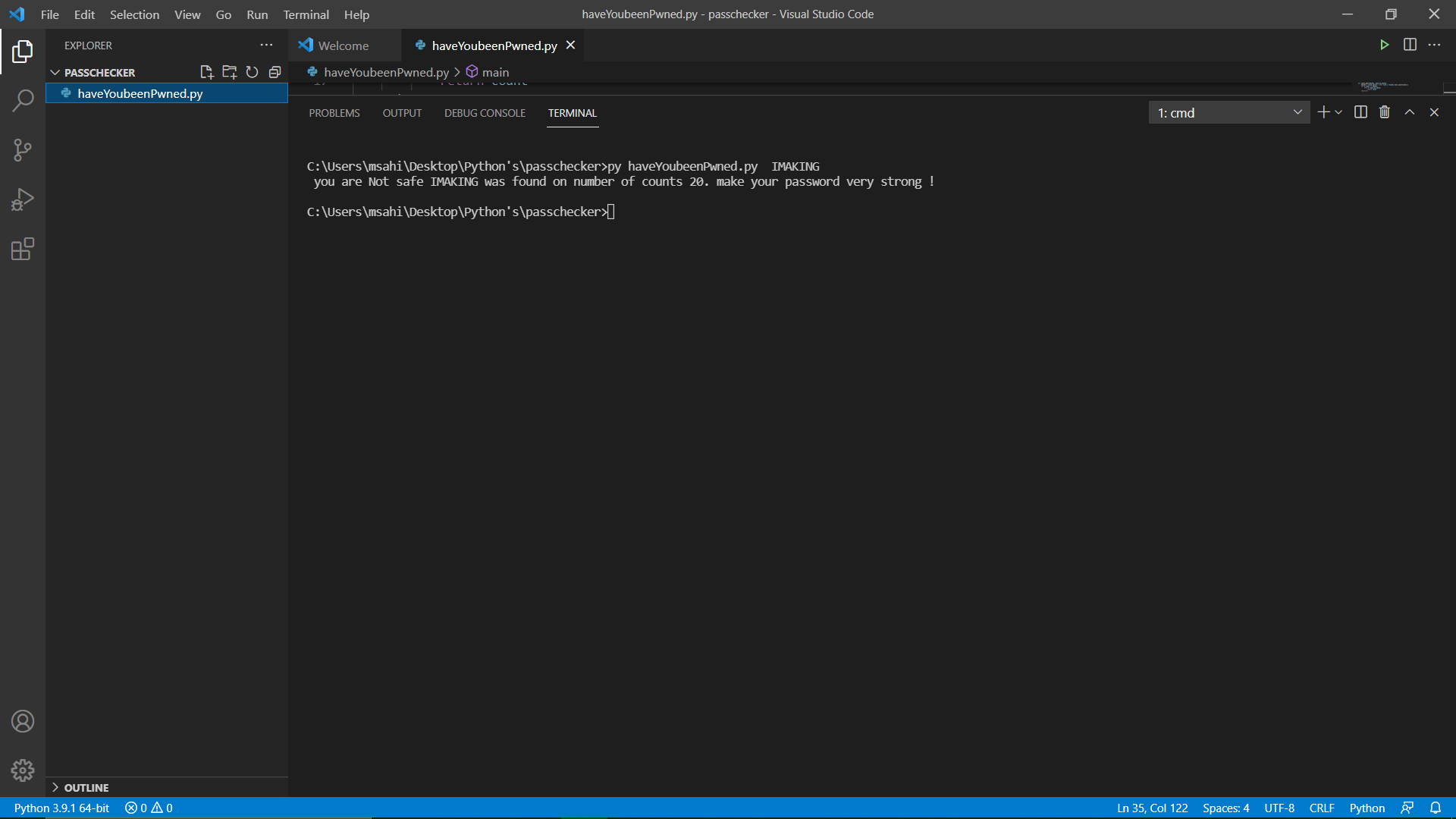Image resolution: width=1456 pixels, height=819 pixels.
Task: Open the Search panel
Action: coord(23,99)
